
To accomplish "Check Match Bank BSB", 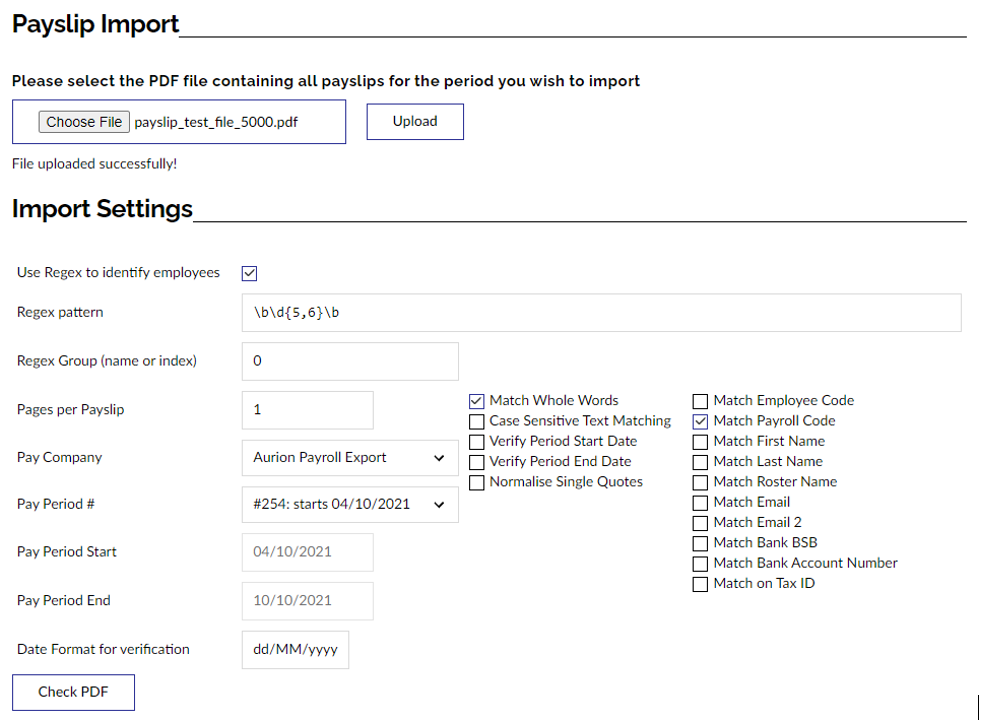I will point(700,542).
